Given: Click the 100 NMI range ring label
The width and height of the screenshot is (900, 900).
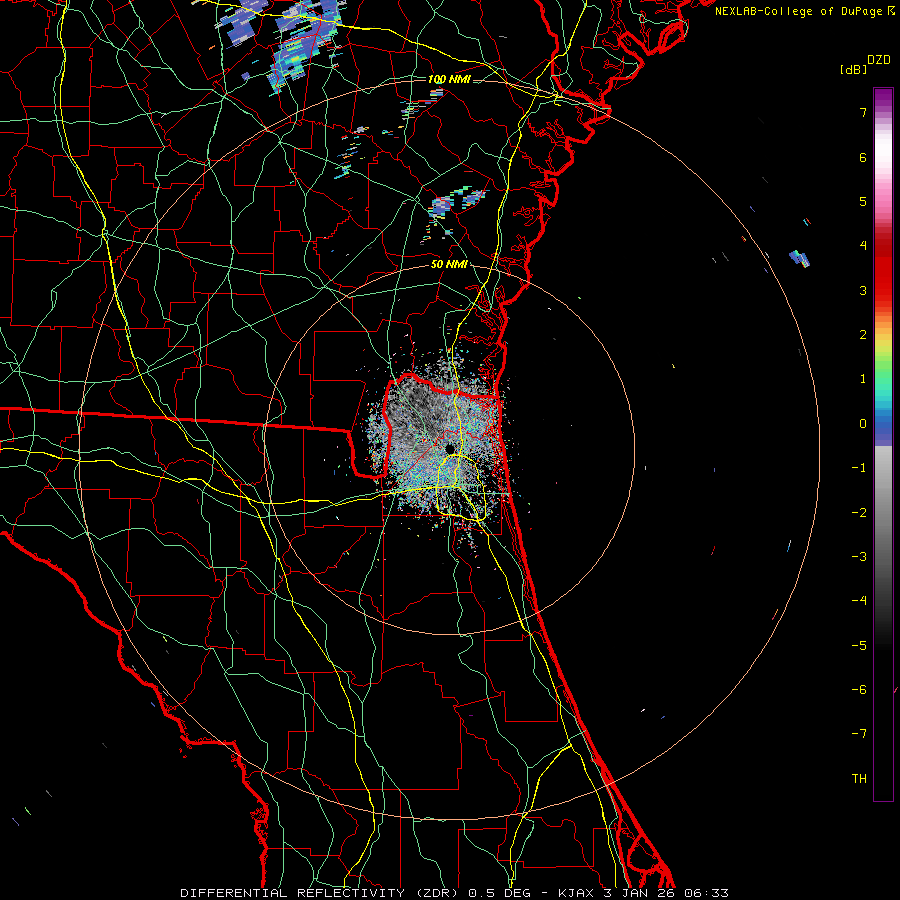Looking at the screenshot, I should [x=449, y=79].
